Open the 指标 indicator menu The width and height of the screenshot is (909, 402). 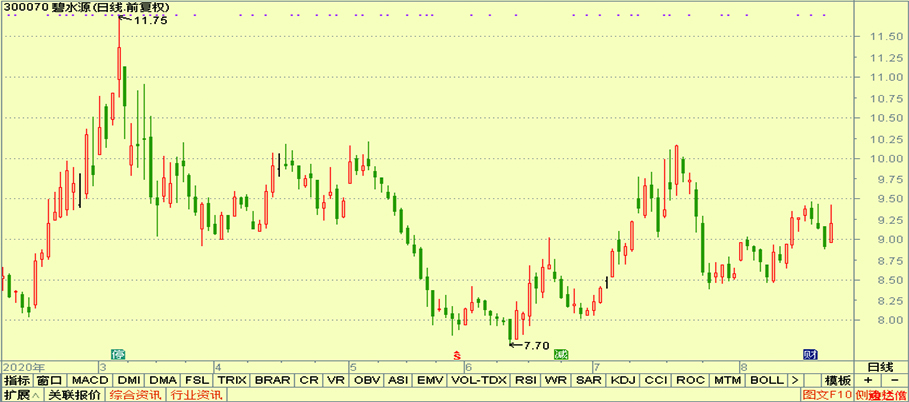click(x=17, y=381)
